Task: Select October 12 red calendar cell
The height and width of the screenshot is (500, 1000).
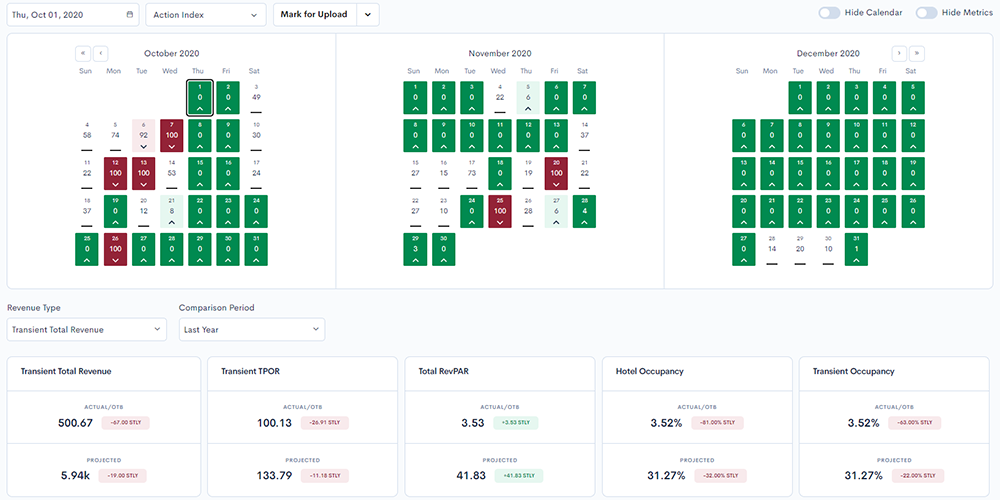Action: click(x=115, y=173)
